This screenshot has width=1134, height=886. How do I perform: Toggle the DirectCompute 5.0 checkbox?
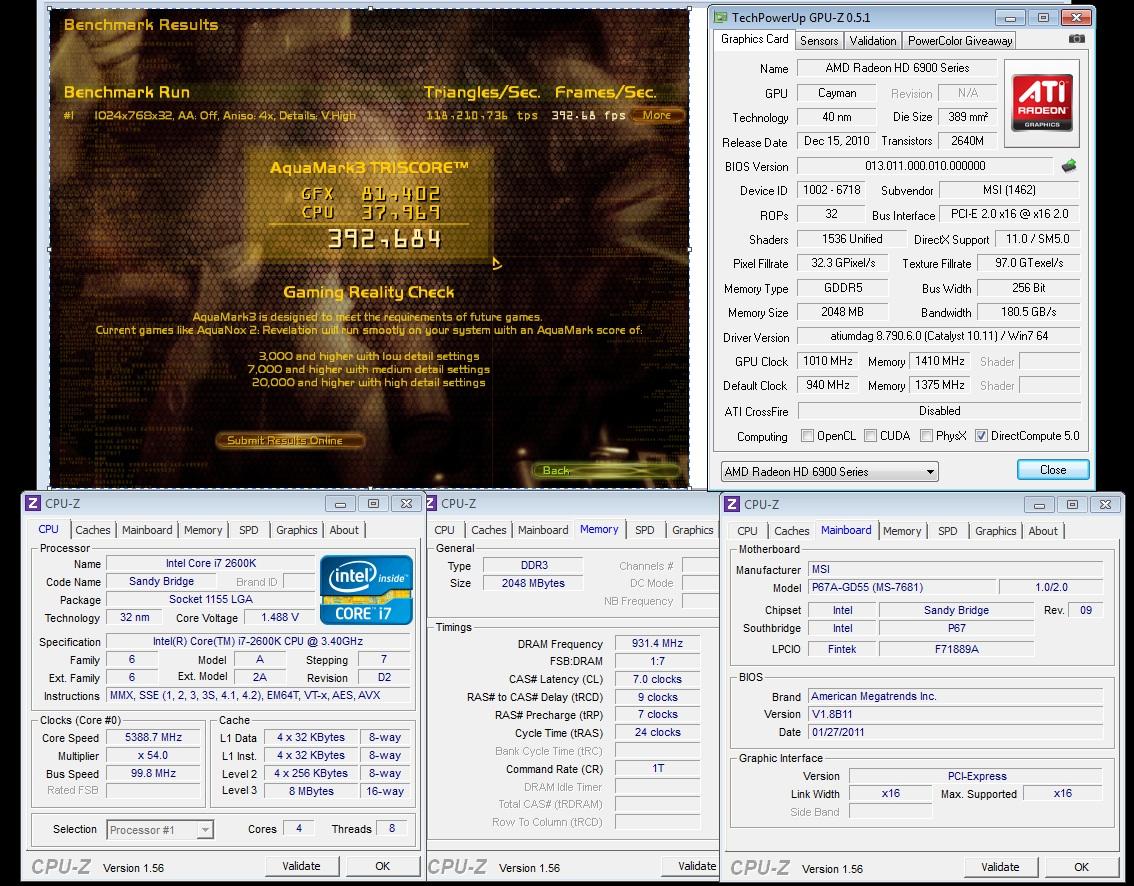coord(981,435)
